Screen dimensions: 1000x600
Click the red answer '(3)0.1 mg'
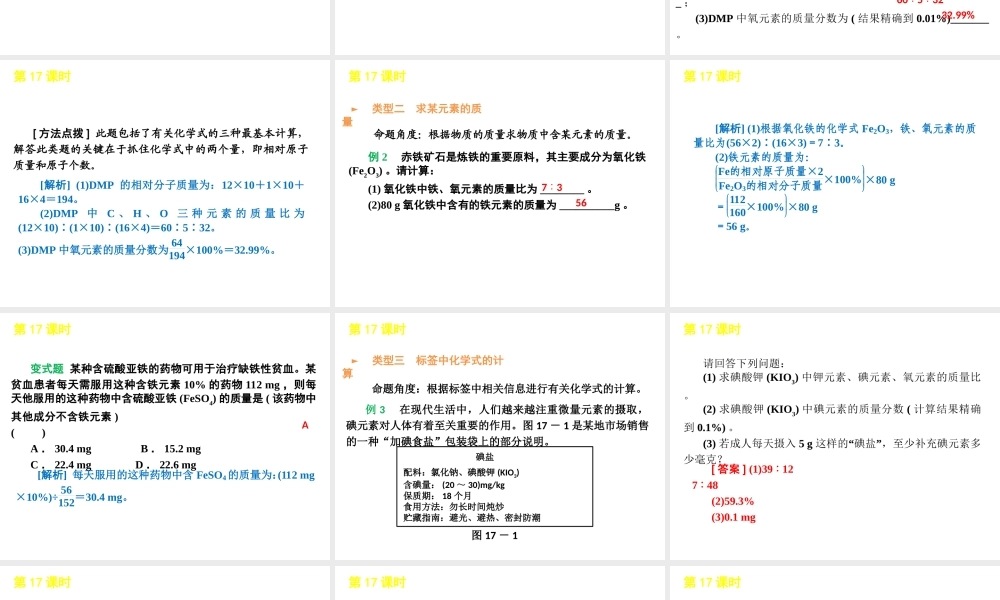point(733,517)
